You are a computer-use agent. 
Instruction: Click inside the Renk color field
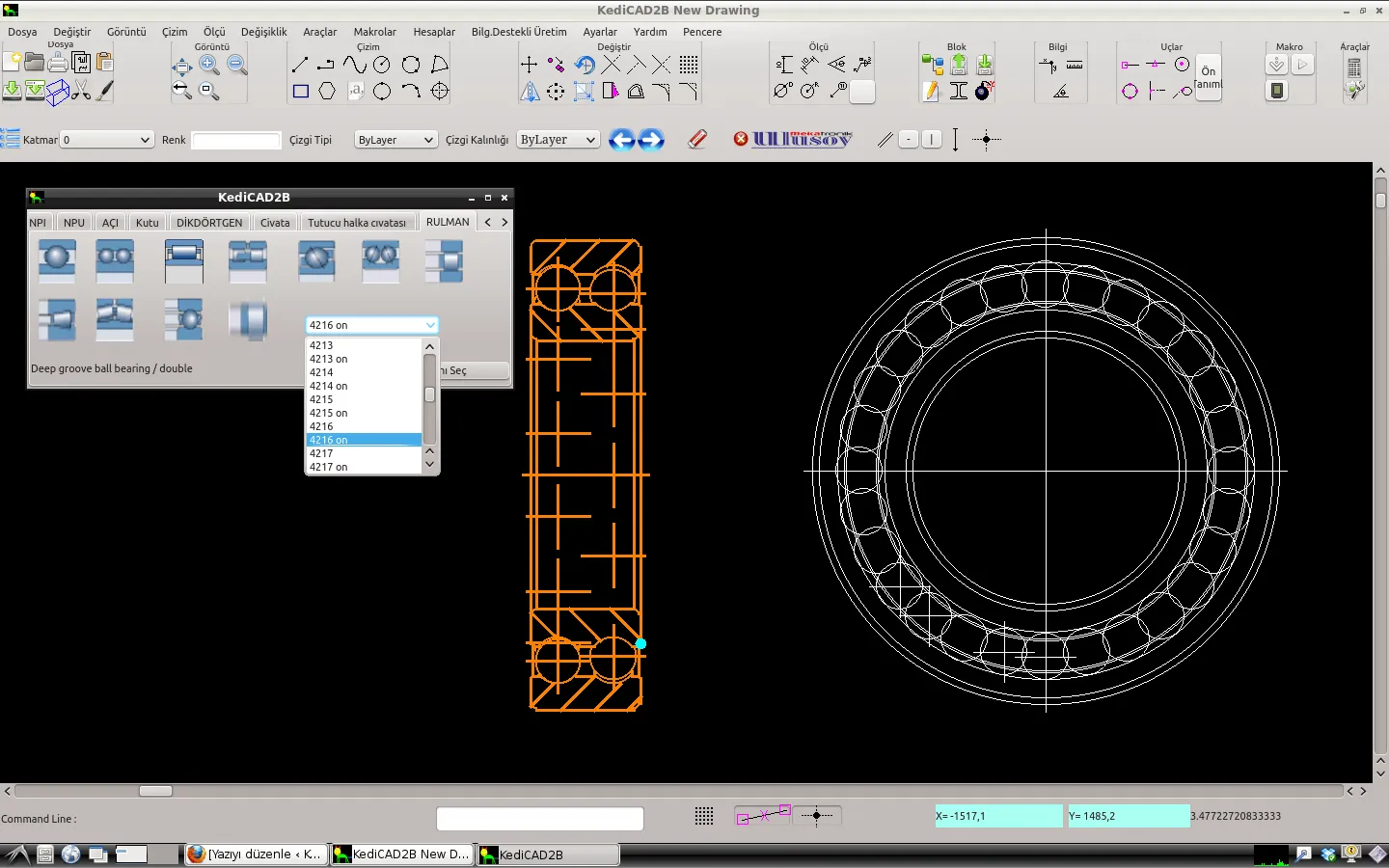click(x=235, y=140)
